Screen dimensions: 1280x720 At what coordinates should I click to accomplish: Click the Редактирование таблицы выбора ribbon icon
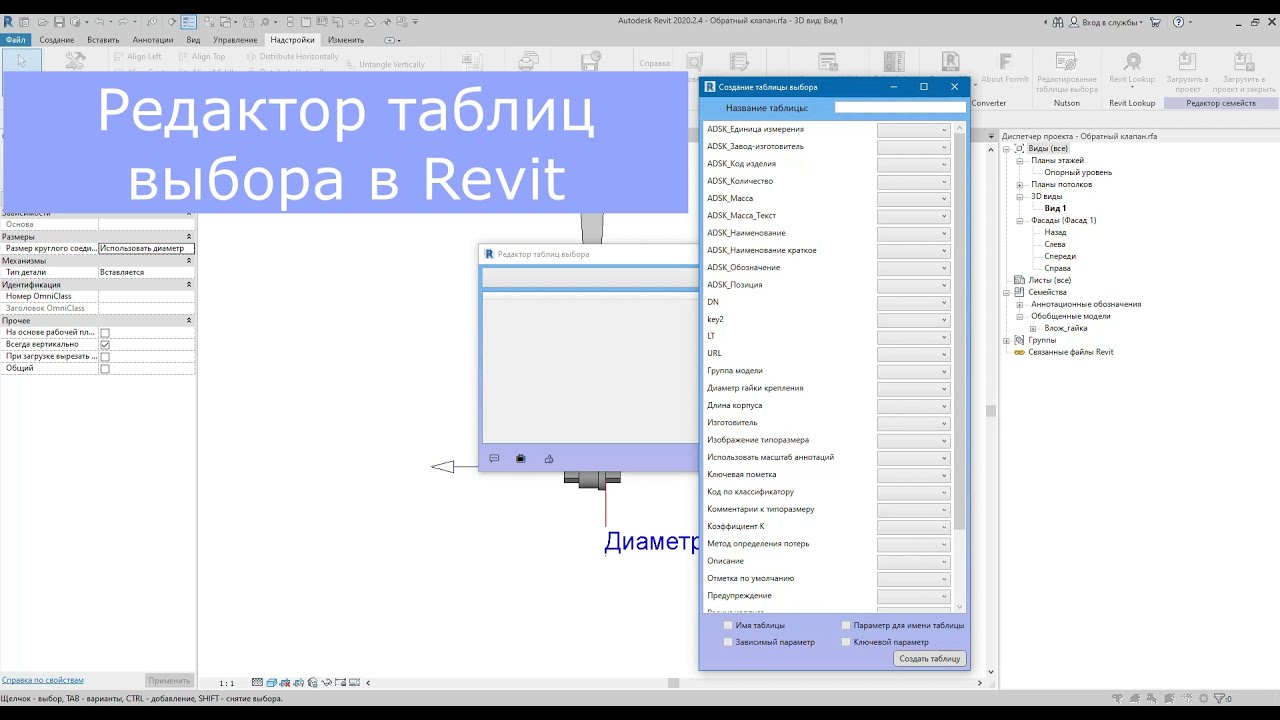pos(1067,63)
